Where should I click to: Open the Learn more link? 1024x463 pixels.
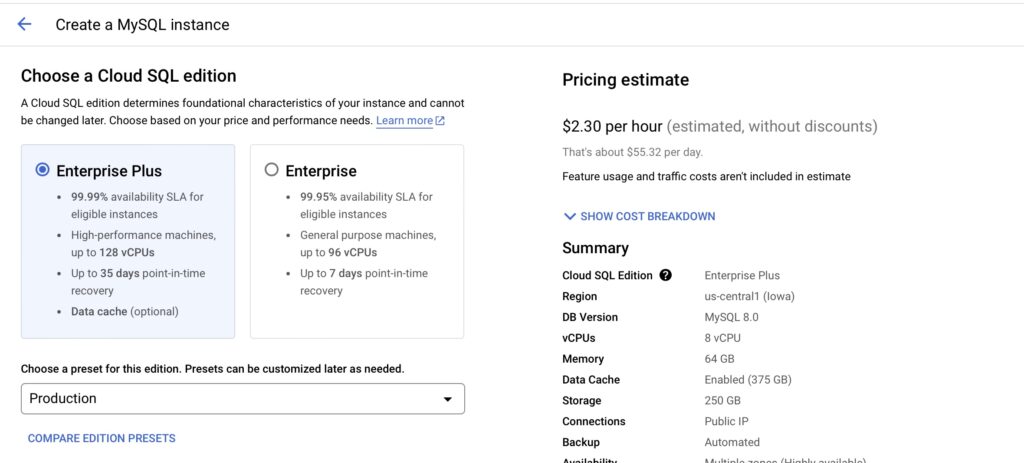[404, 121]
